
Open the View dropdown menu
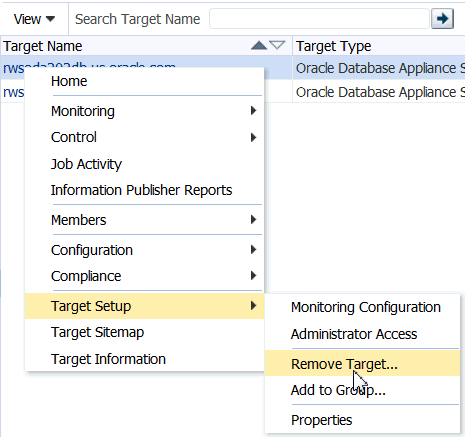[34, 19]
